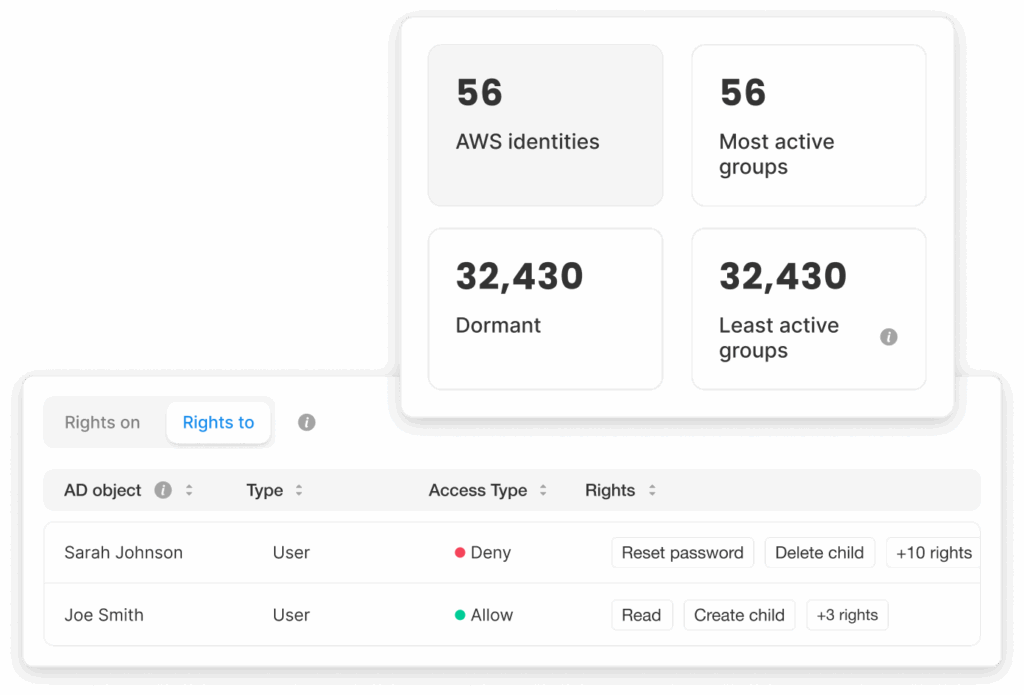Sort by Access Type column arrows
Viewport: 1024px width, 695px height.
[x=543, y=490]
